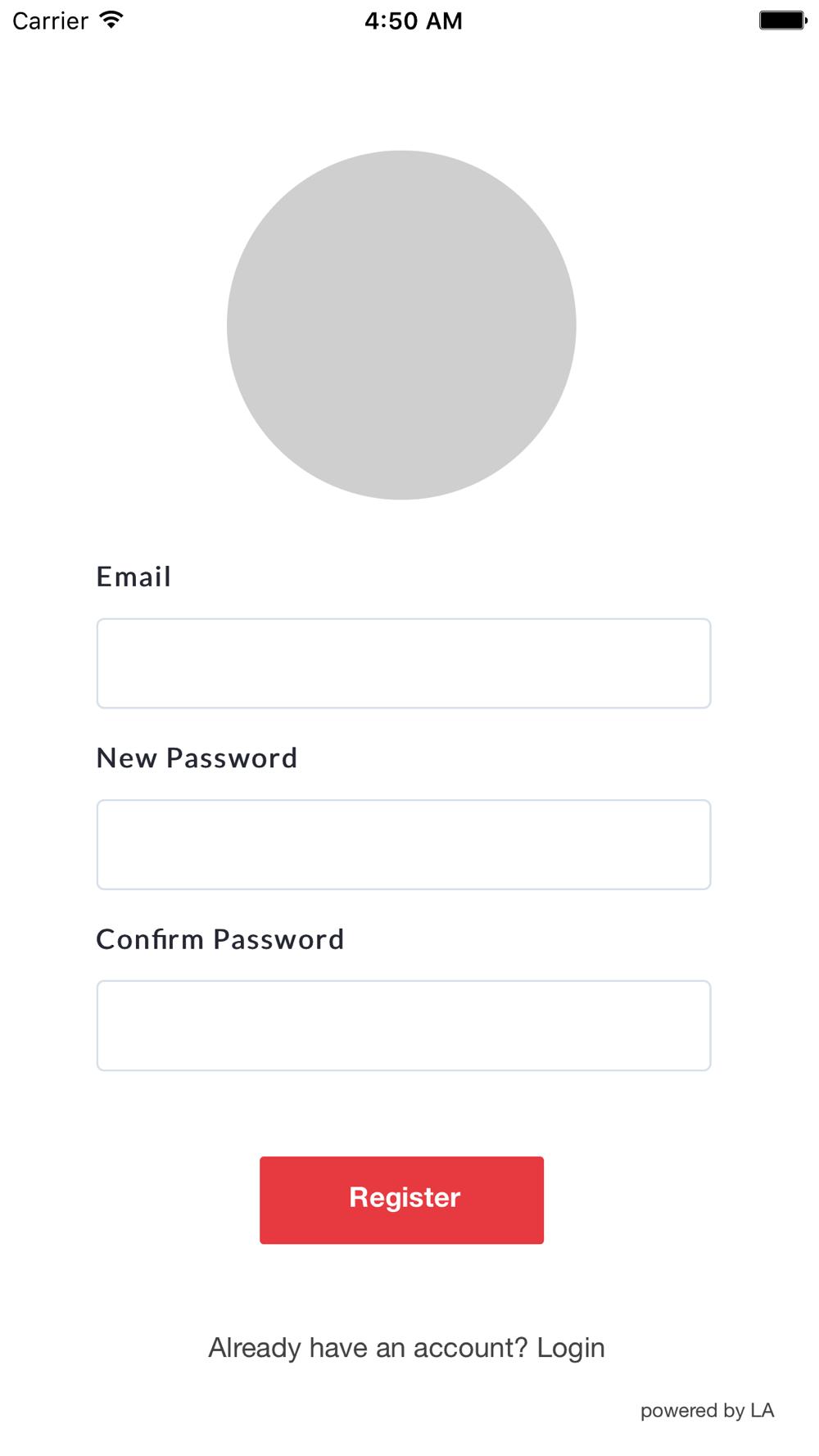The image size is (819, 1456).
Task: Open the Login link
Action: coord(571,1348)
